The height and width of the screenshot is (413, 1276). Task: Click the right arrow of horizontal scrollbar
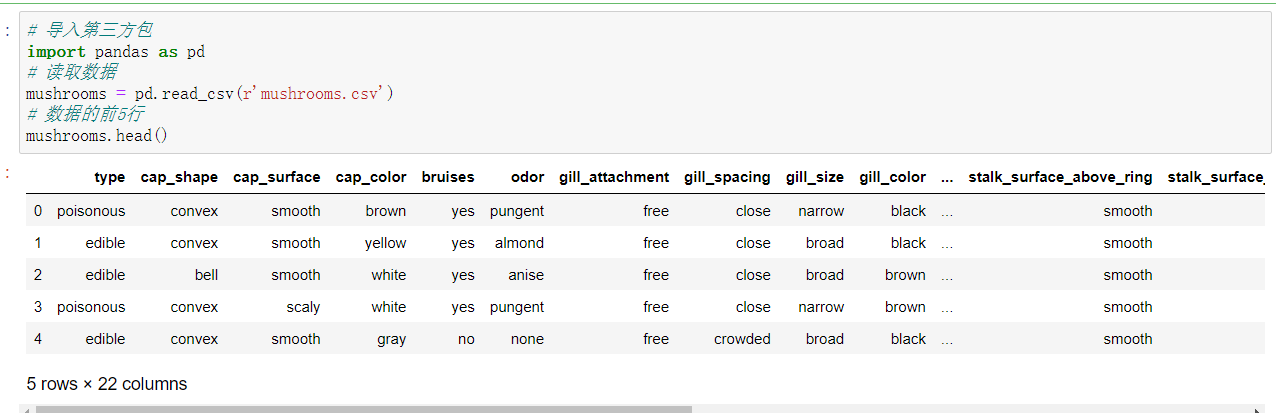1258,409
